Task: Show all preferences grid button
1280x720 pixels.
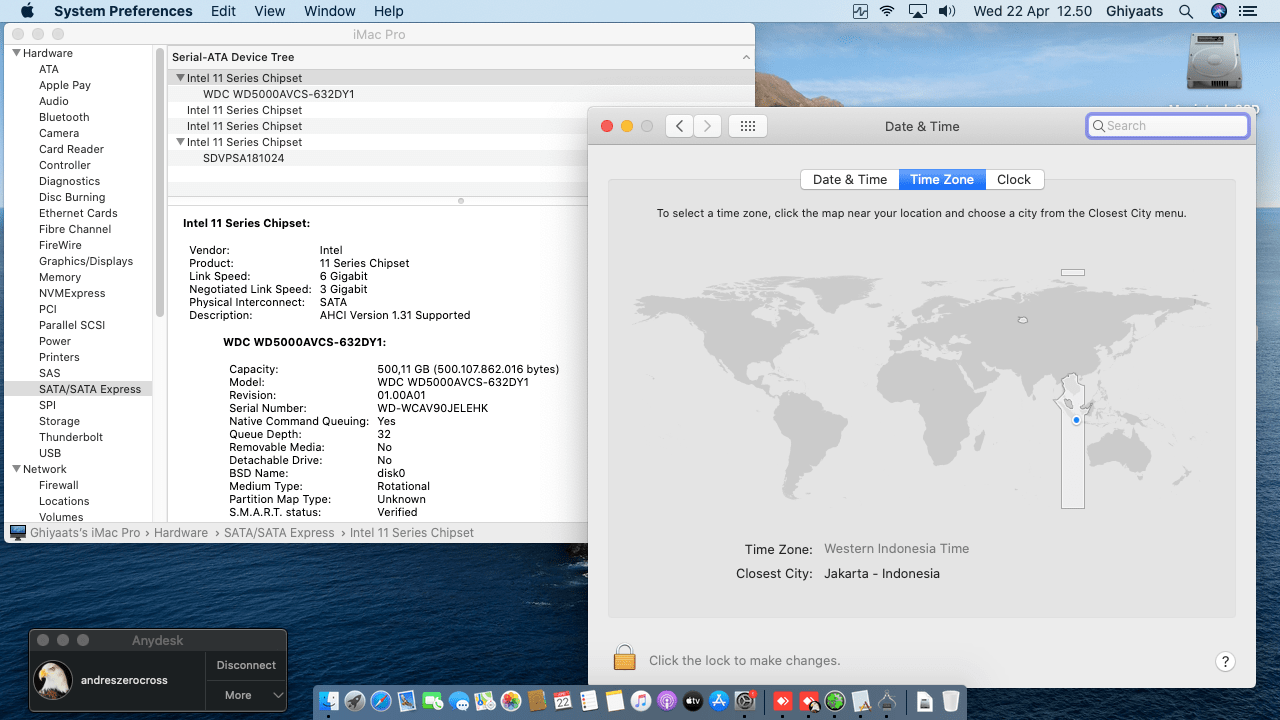Action: click(x=748, y=126)
